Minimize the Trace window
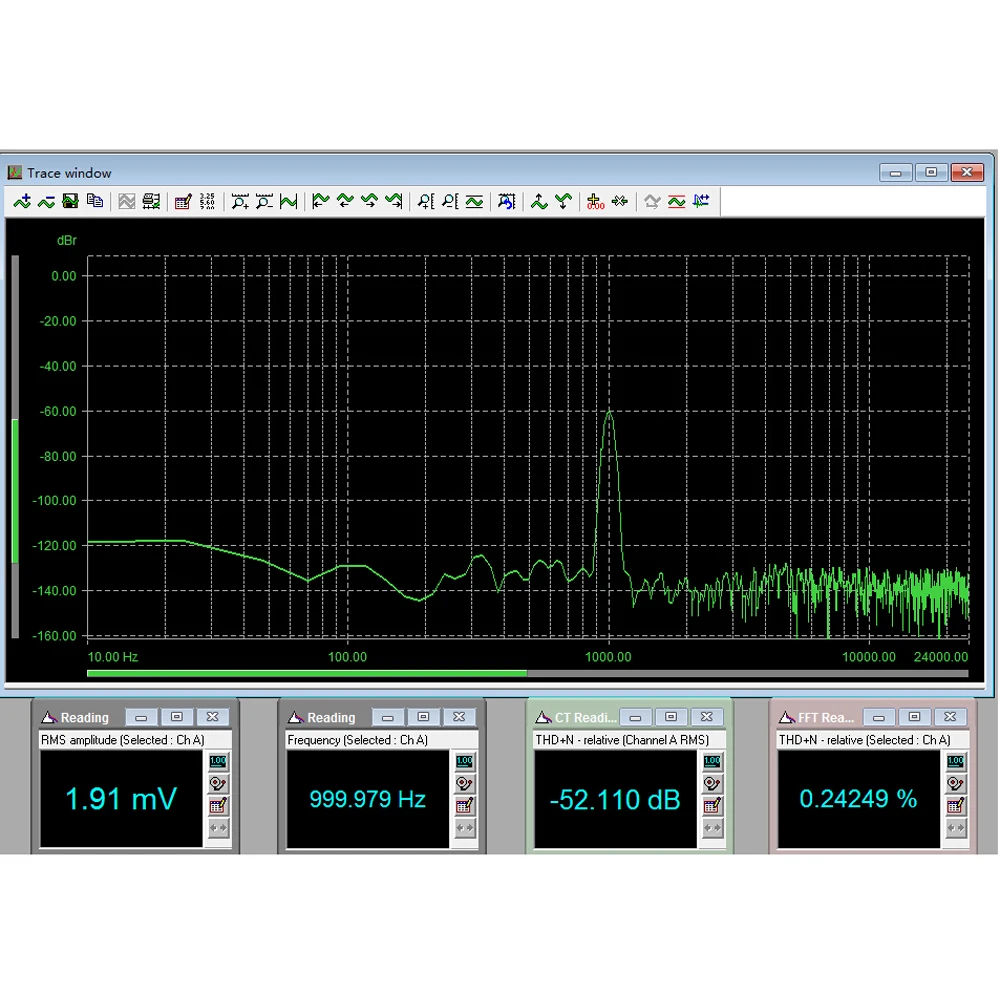Screen dimensions: 1000x1000 pos(895,172)
